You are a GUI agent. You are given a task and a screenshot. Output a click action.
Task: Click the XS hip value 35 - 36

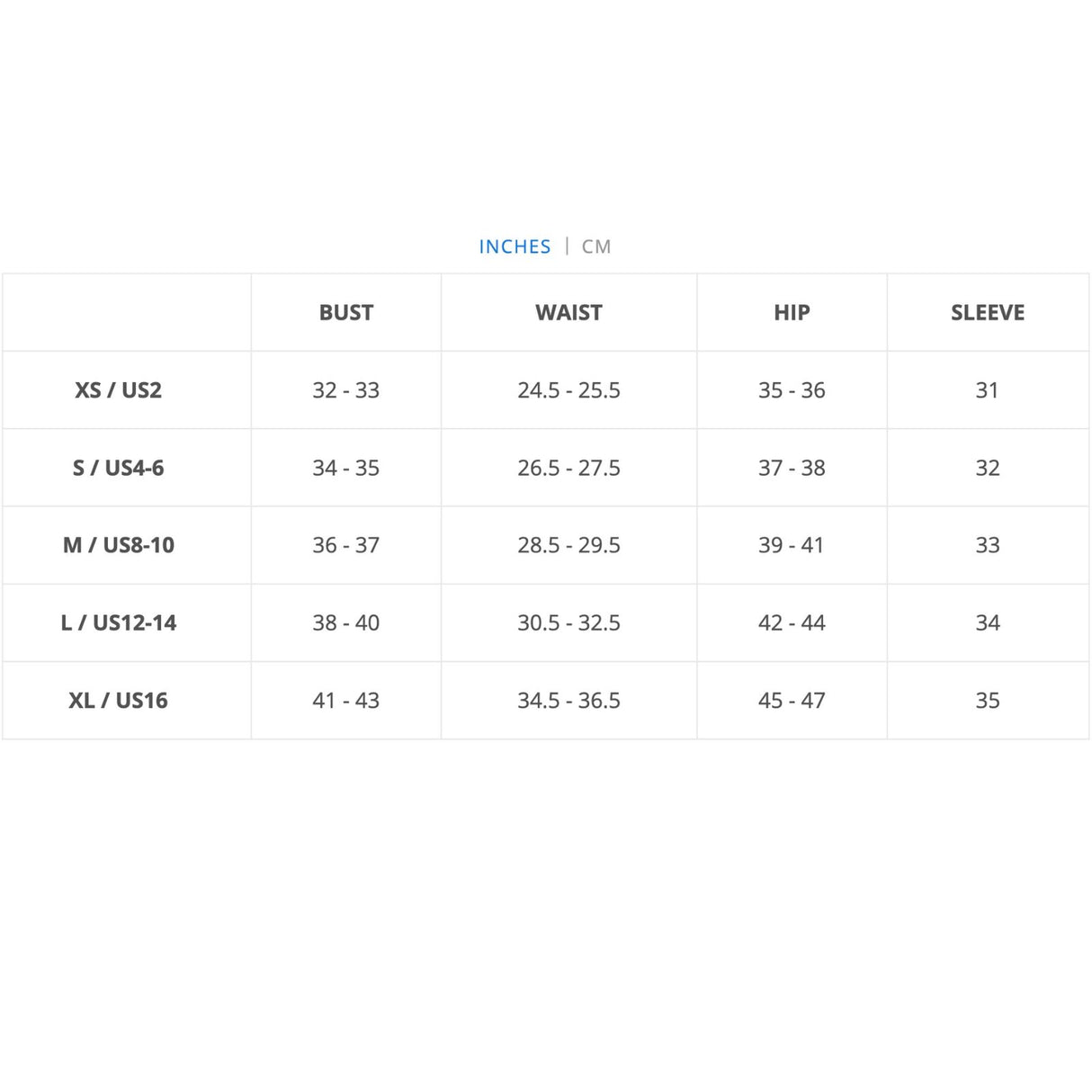click(x=792, y=390)
